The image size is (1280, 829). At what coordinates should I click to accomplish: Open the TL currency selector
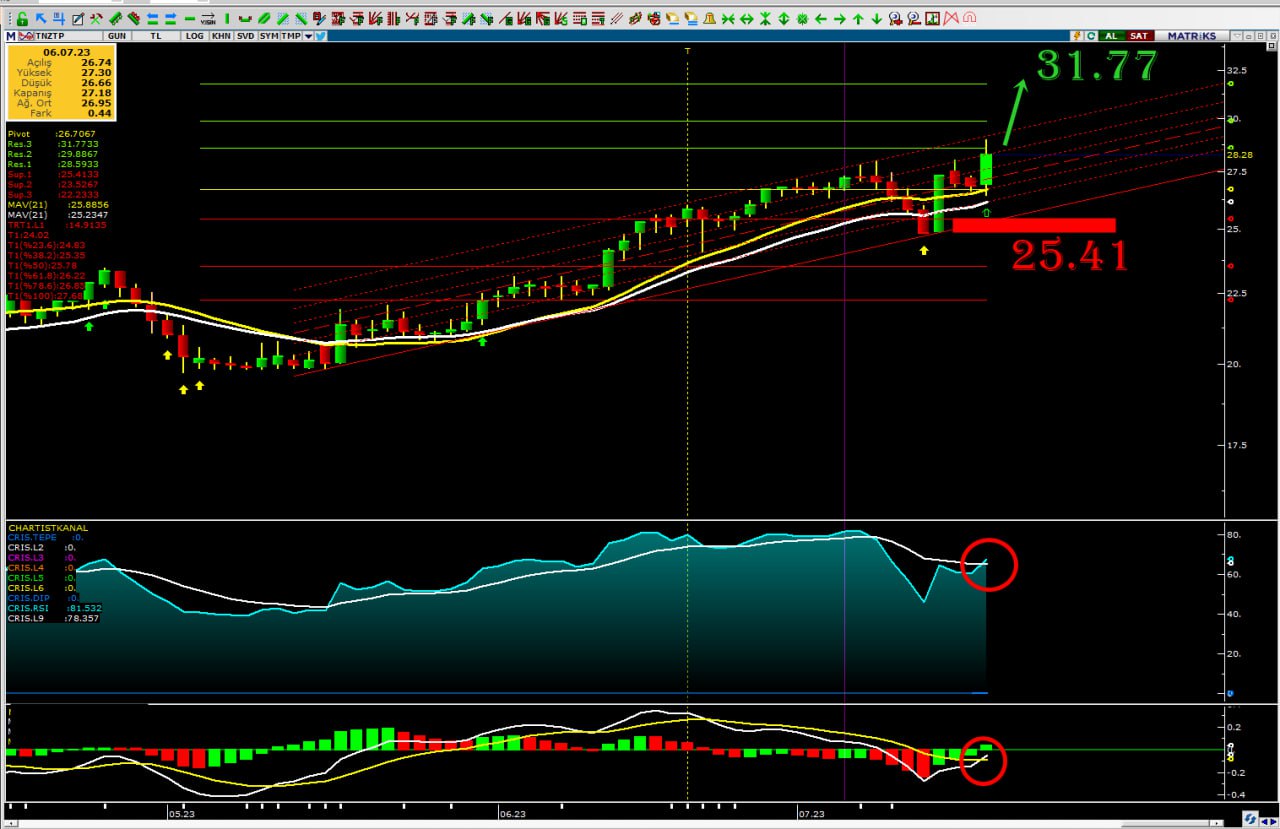coord(155,36)
